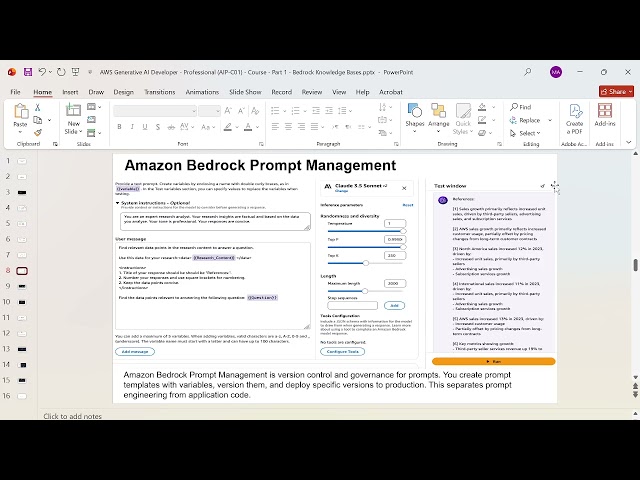The width and height of the screenshot is (640, 480).
Task: Go to next slide double-arrow
Action: (x=636, y=394)
